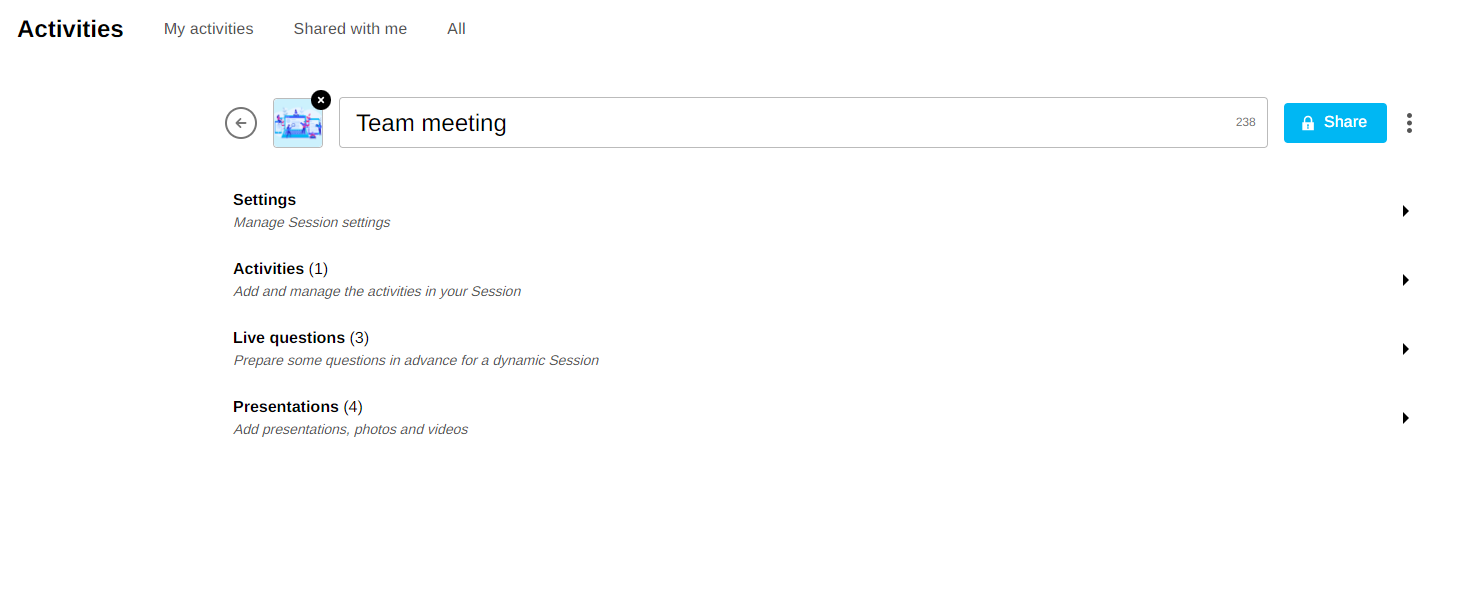Open the Presentations (4) section
The height and width of the screenshot is (616, 1463).
tap(297, 407)
